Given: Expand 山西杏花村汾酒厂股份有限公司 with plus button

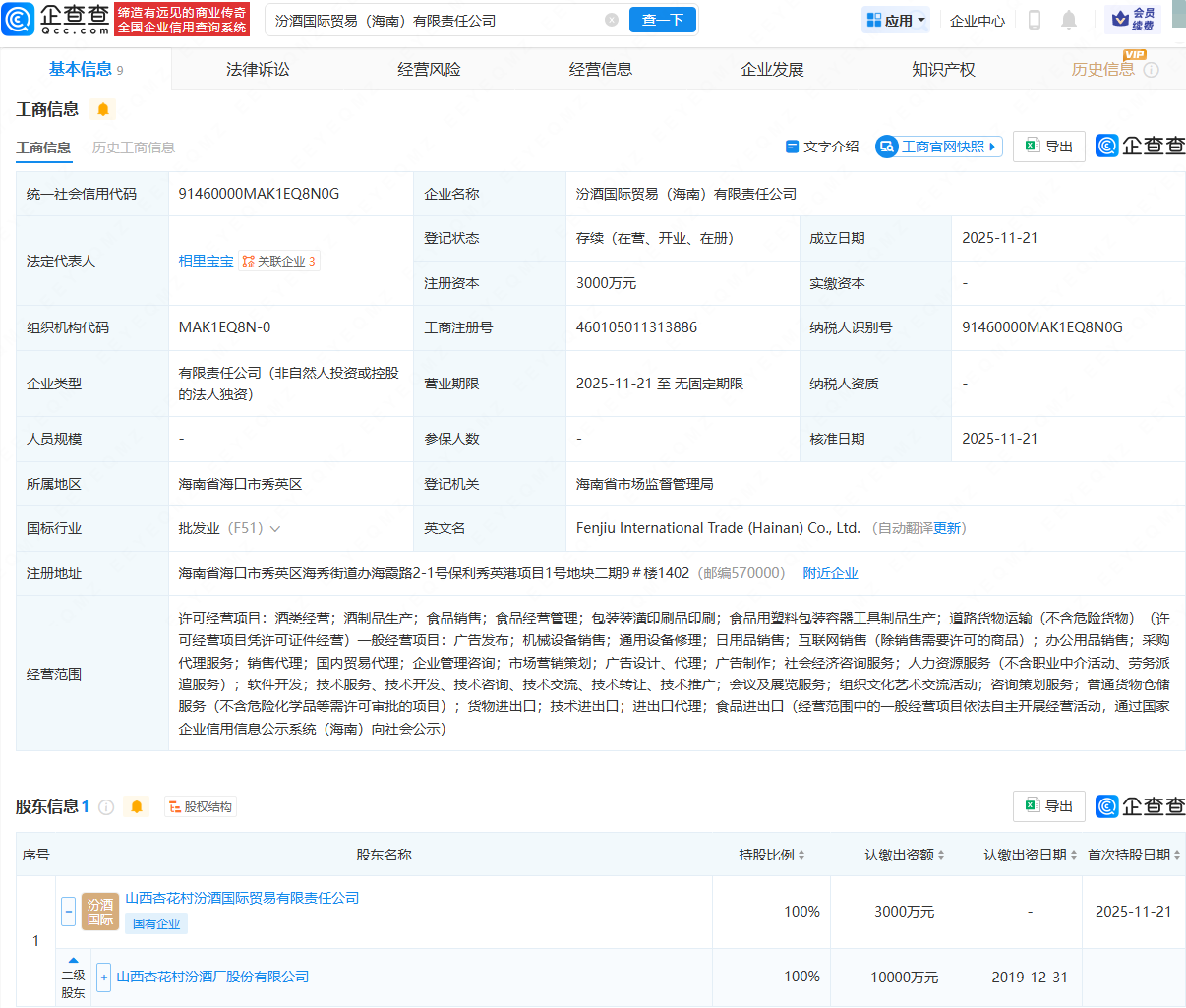Looking at the screenshot, I should 103,978.
